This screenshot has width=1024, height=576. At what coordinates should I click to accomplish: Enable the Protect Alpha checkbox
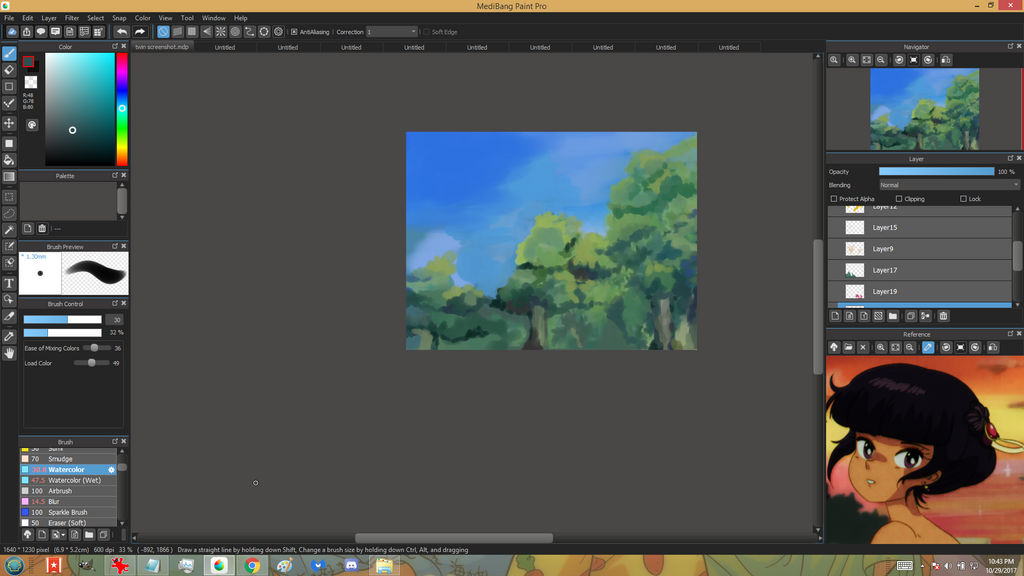(834, 199)
